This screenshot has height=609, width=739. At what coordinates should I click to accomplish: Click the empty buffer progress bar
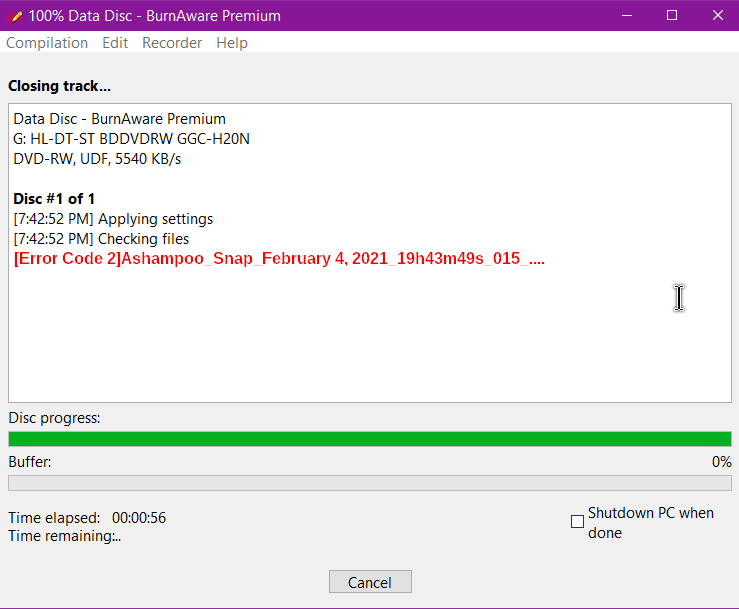pyautogui.click(x=370, y=483)
